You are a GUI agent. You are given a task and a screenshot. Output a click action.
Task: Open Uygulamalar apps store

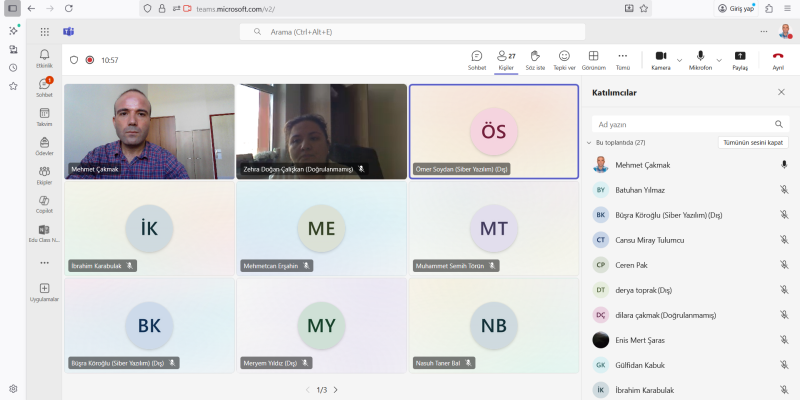coord(44,292)
